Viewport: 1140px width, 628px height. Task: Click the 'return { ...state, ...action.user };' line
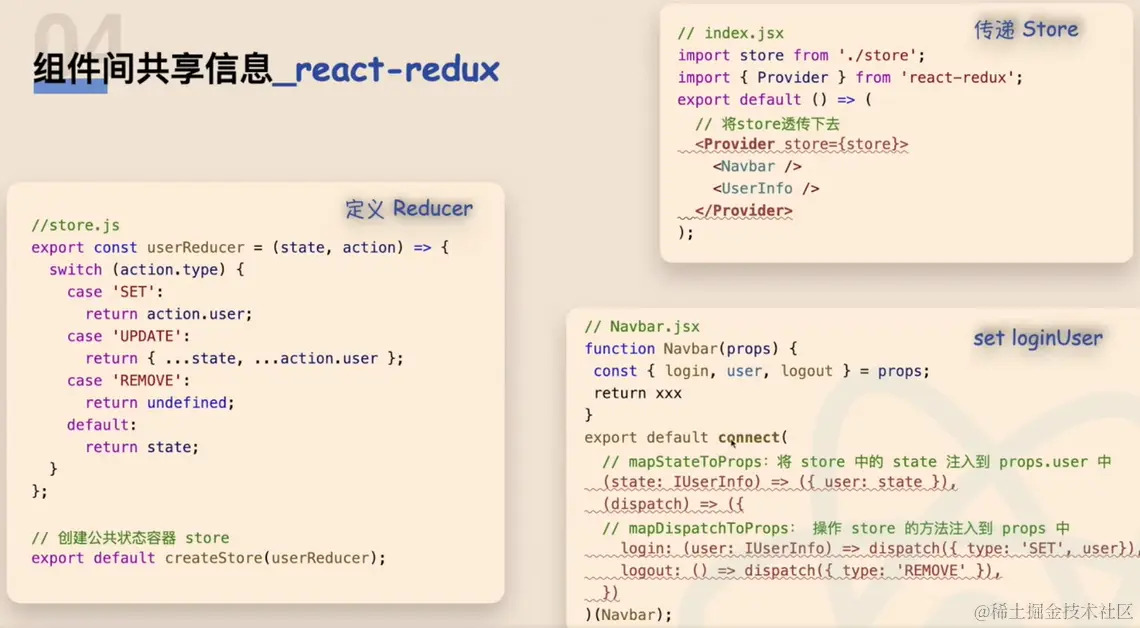click(x=244, y=358)
